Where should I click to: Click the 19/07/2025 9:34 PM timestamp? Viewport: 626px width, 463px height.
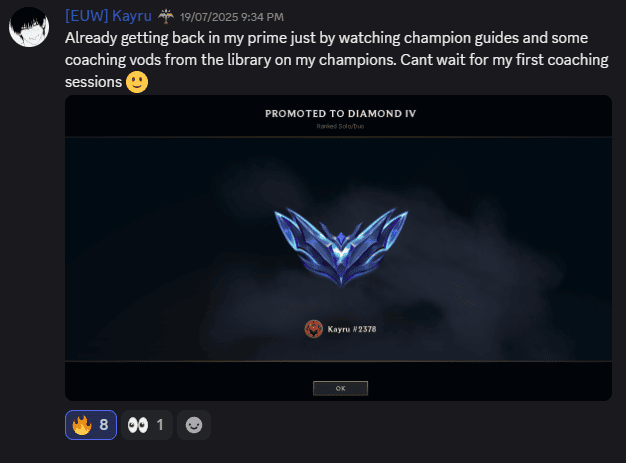[x=232, y=17]
